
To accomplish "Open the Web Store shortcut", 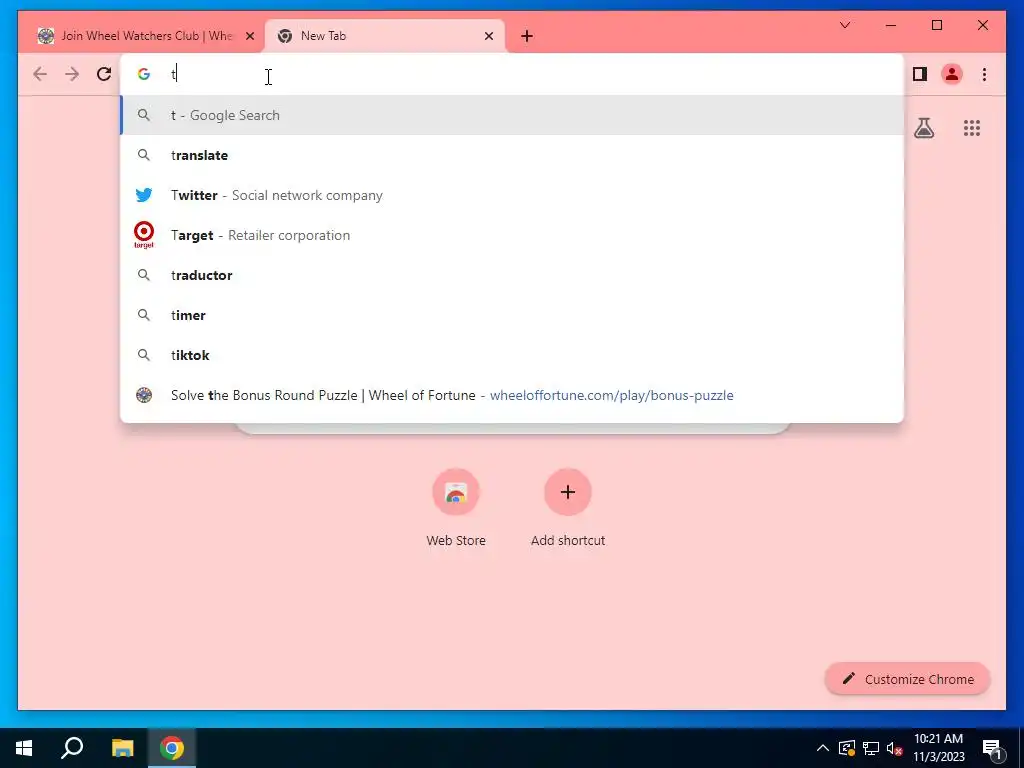I will click(x=456, y=507).
